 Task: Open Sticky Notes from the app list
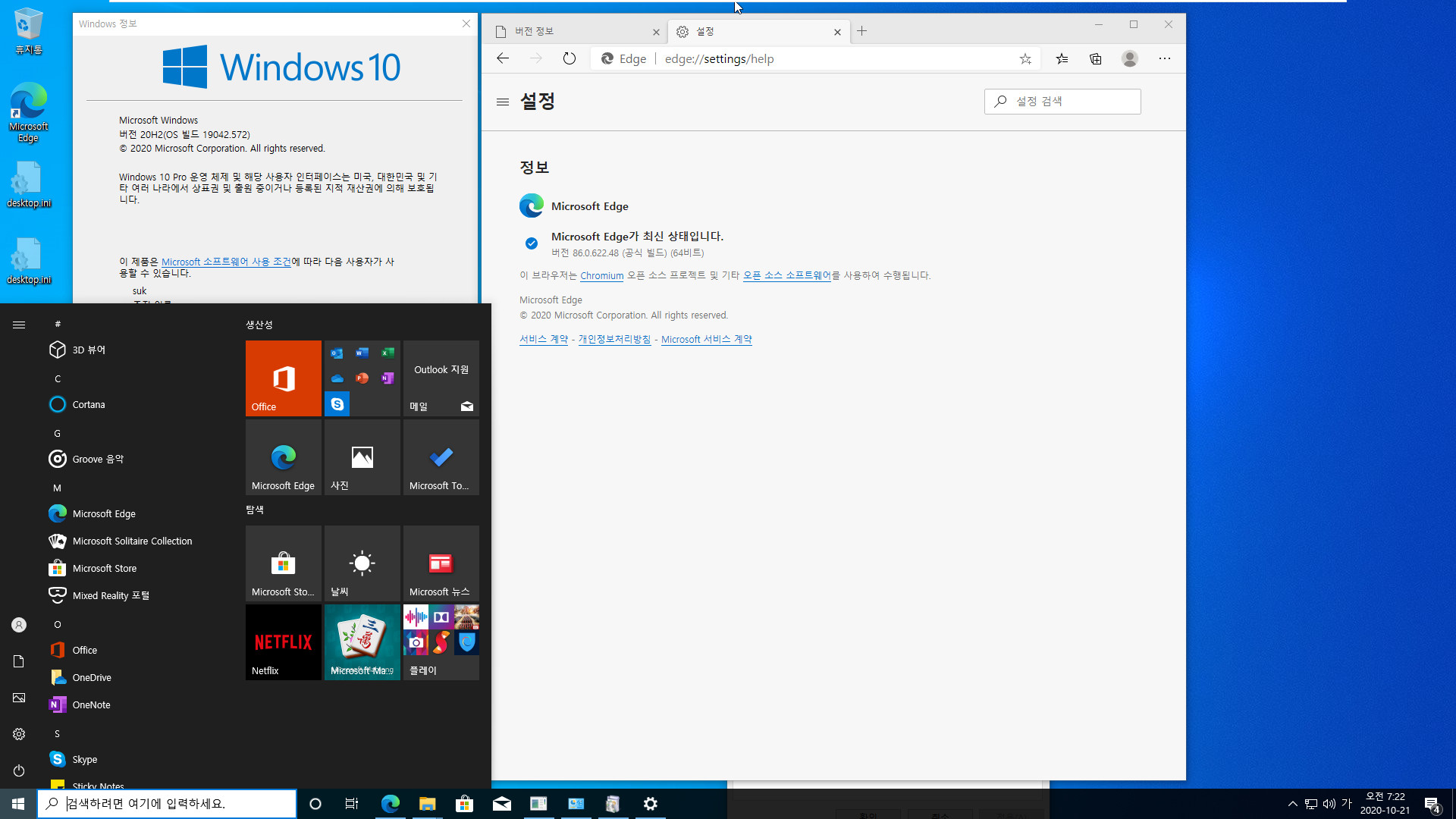pyautogui.click(x=136, y=783)
